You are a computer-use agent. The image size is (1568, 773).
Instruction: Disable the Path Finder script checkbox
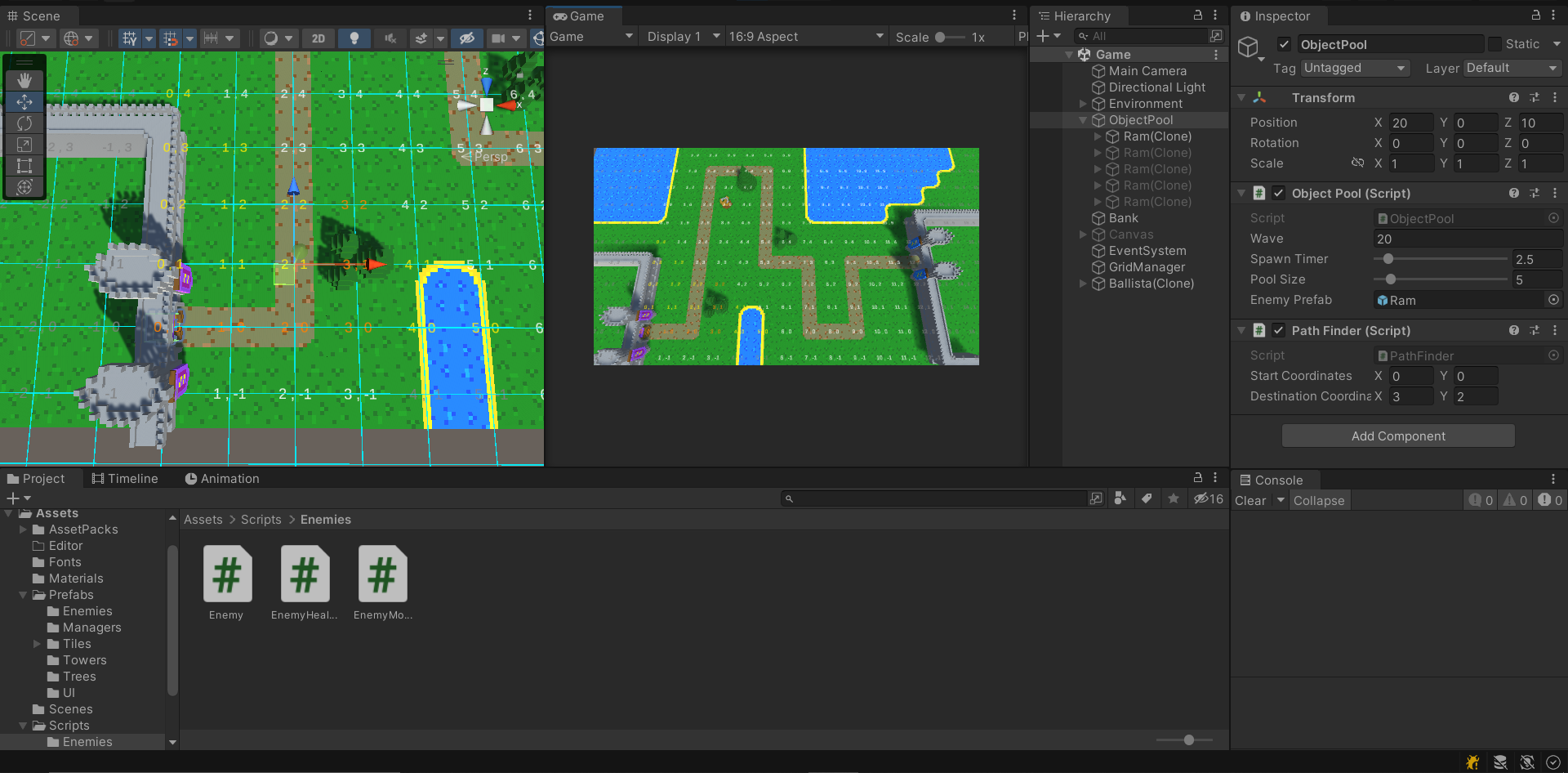1279,330
